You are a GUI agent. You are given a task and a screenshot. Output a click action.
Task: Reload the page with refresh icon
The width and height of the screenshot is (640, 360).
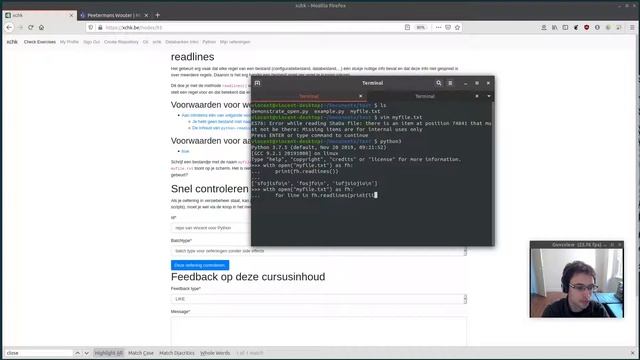coord(31,27)
